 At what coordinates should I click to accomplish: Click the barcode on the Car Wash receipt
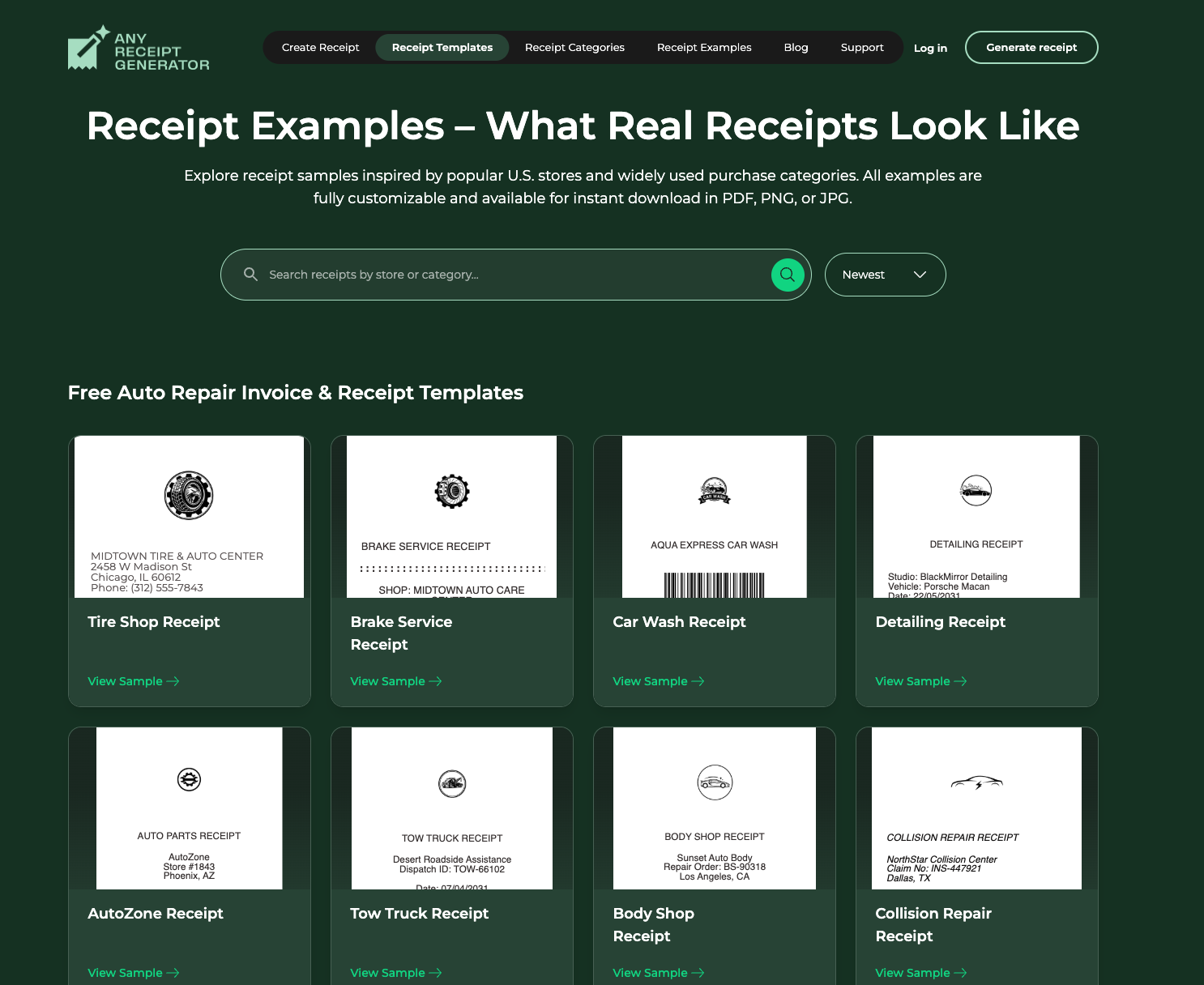[x=715, y=585]
